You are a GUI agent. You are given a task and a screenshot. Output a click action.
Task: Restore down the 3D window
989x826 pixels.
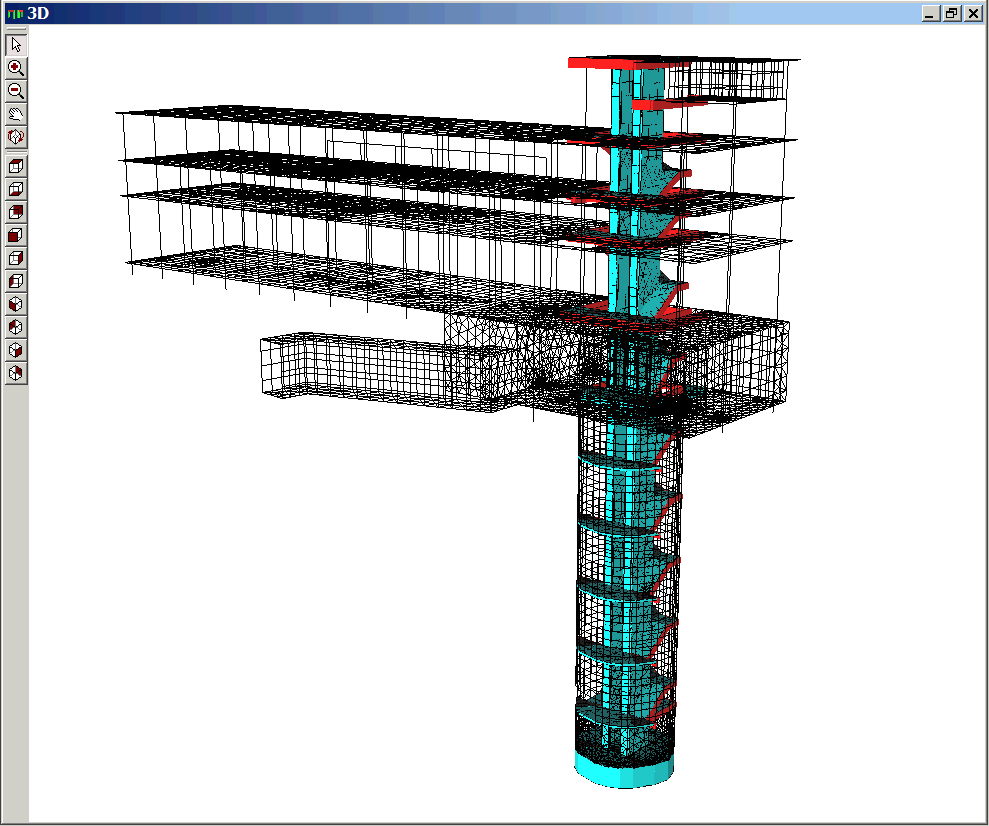(x=952, y=13)
